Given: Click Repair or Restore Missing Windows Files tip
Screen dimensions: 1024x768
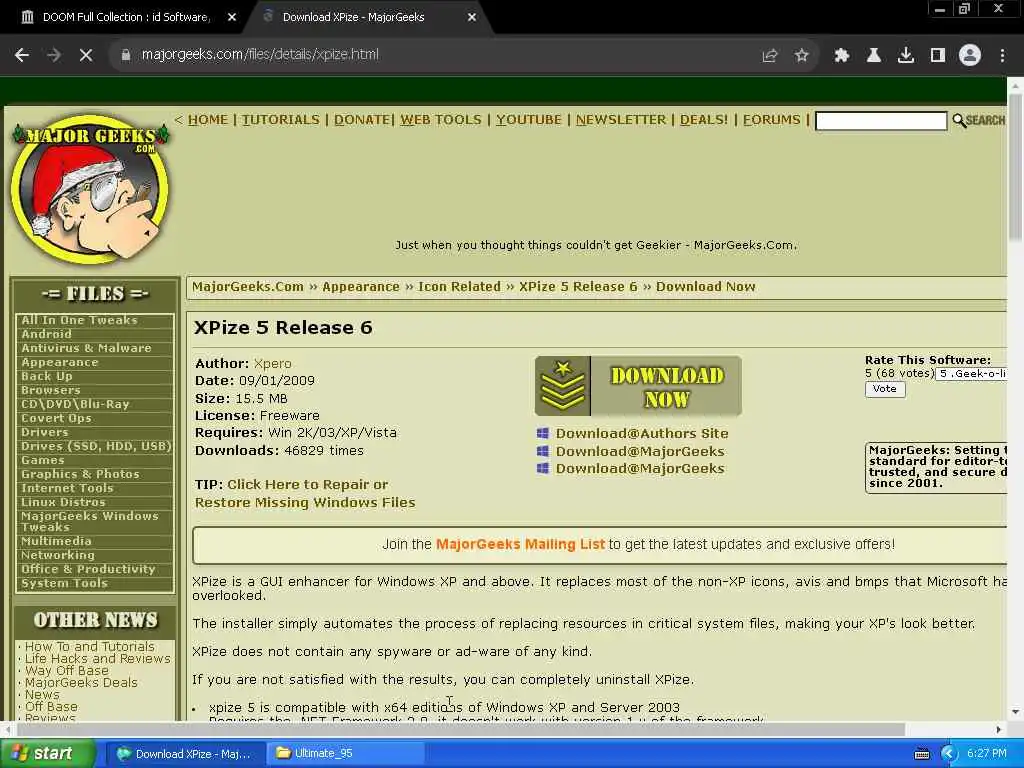Looking at the screenshot, I should (305, 494).
